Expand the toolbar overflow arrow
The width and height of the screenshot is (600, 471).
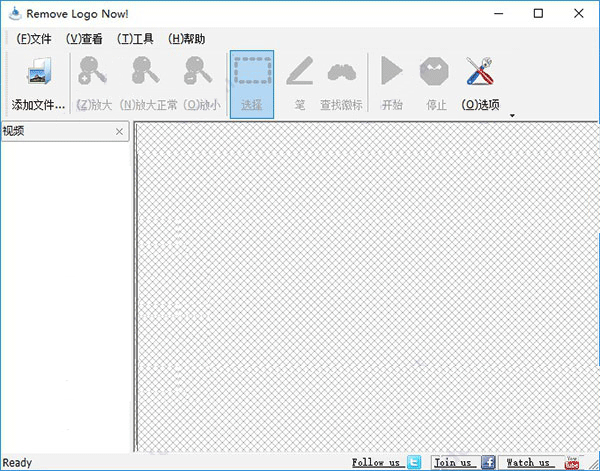(512, 116)
